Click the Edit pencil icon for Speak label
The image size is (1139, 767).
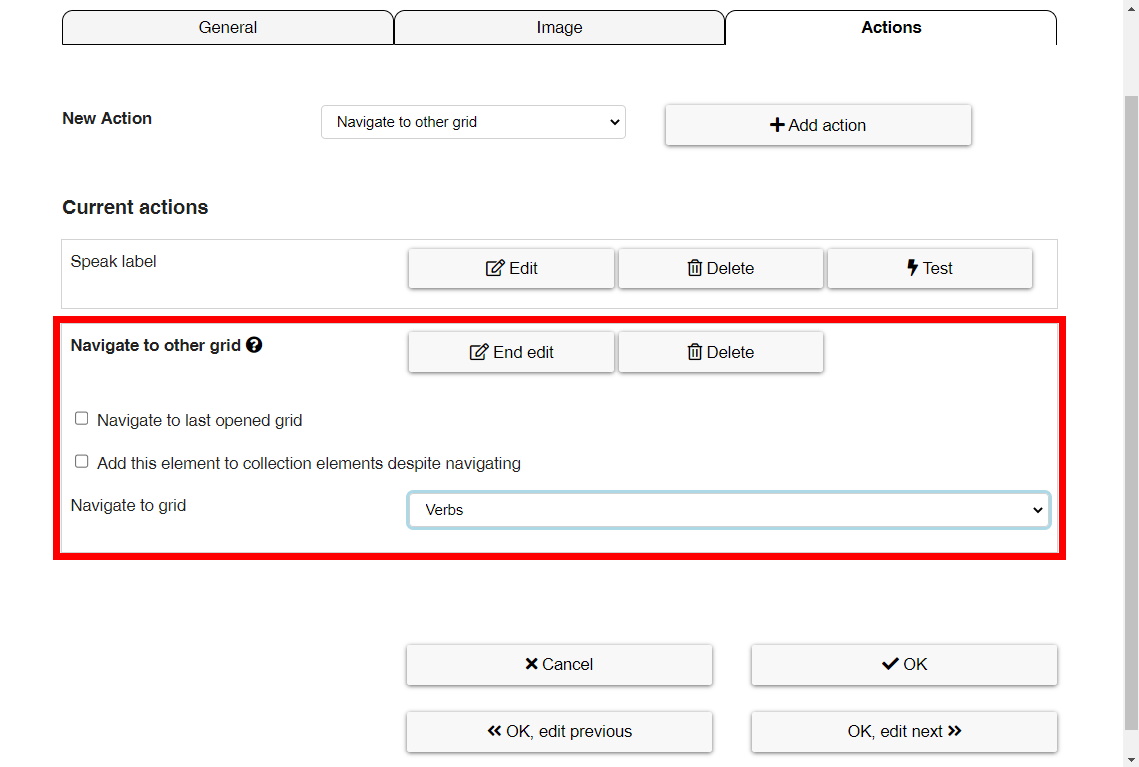493,267
